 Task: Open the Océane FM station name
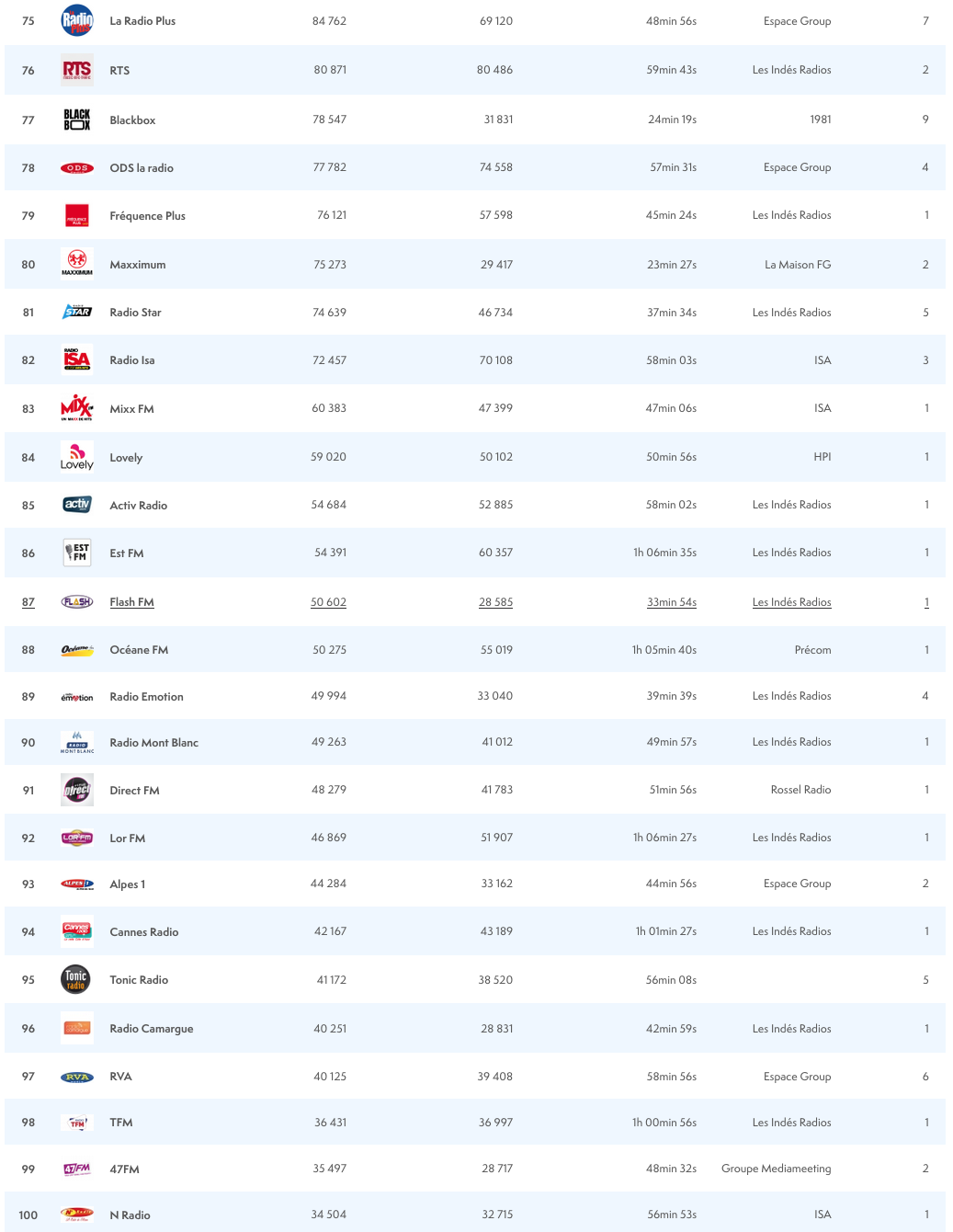click(139, 650)
